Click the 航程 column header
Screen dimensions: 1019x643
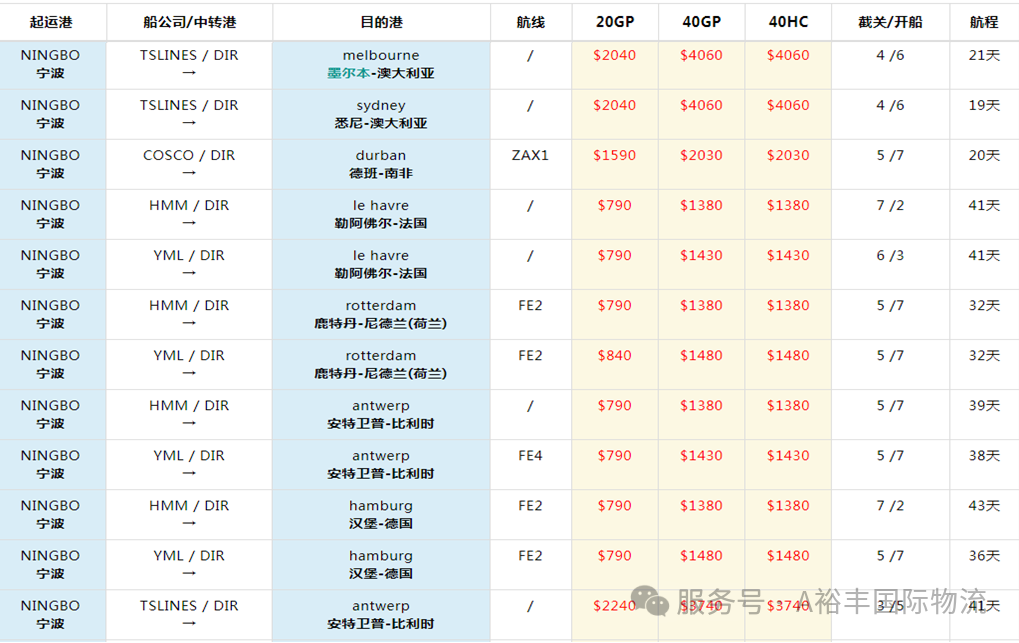[984, 22]
